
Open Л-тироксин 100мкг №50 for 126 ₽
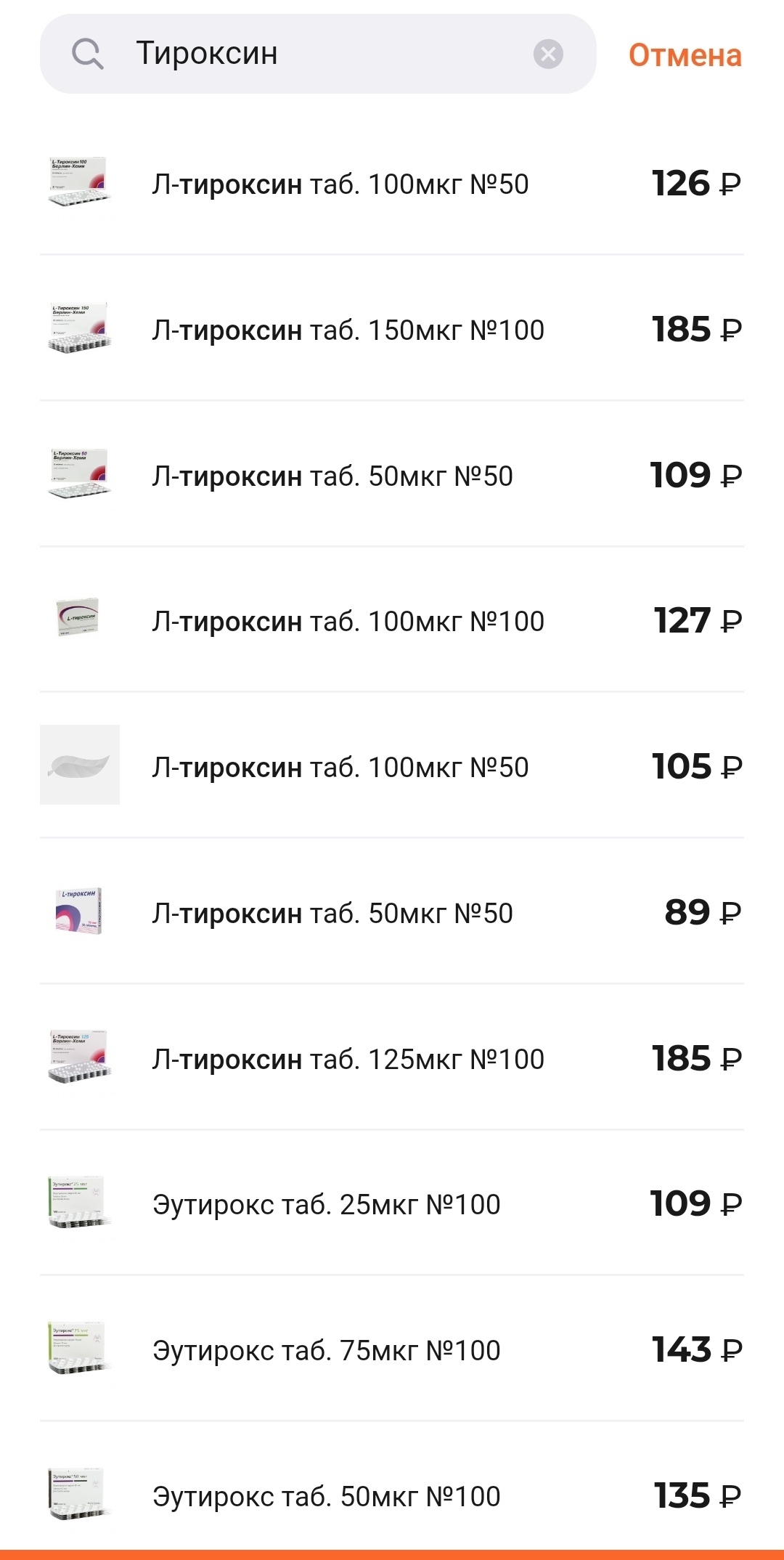[340, 184]
